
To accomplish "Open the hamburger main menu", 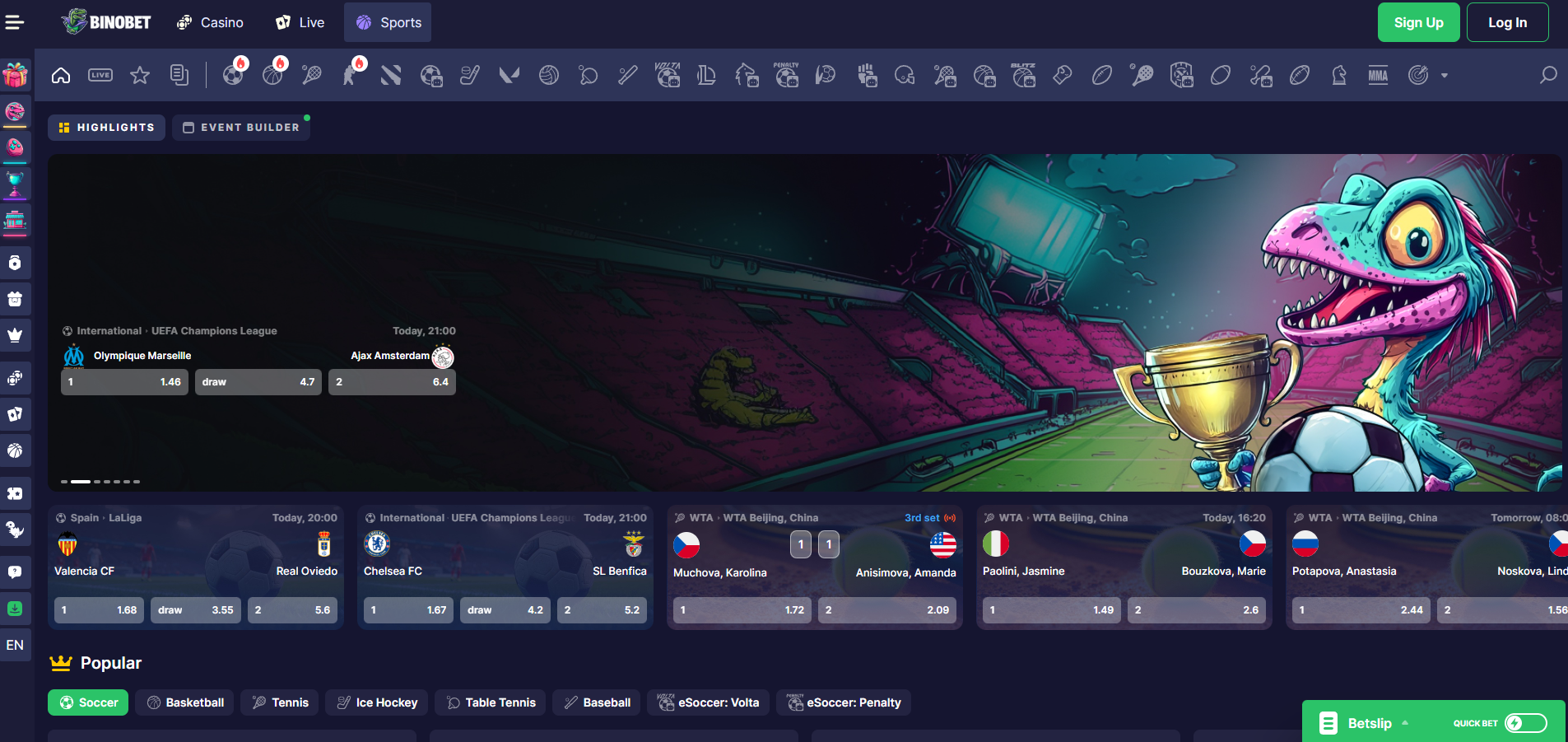I will pyautogui.click(x=15, y=22).
